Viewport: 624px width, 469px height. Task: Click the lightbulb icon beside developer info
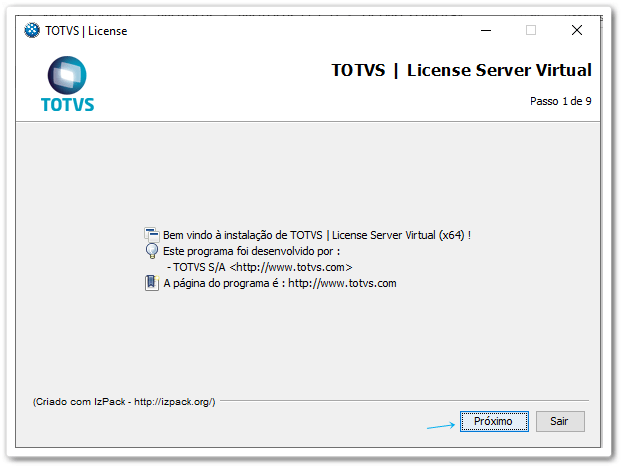[x=152, y=251]
